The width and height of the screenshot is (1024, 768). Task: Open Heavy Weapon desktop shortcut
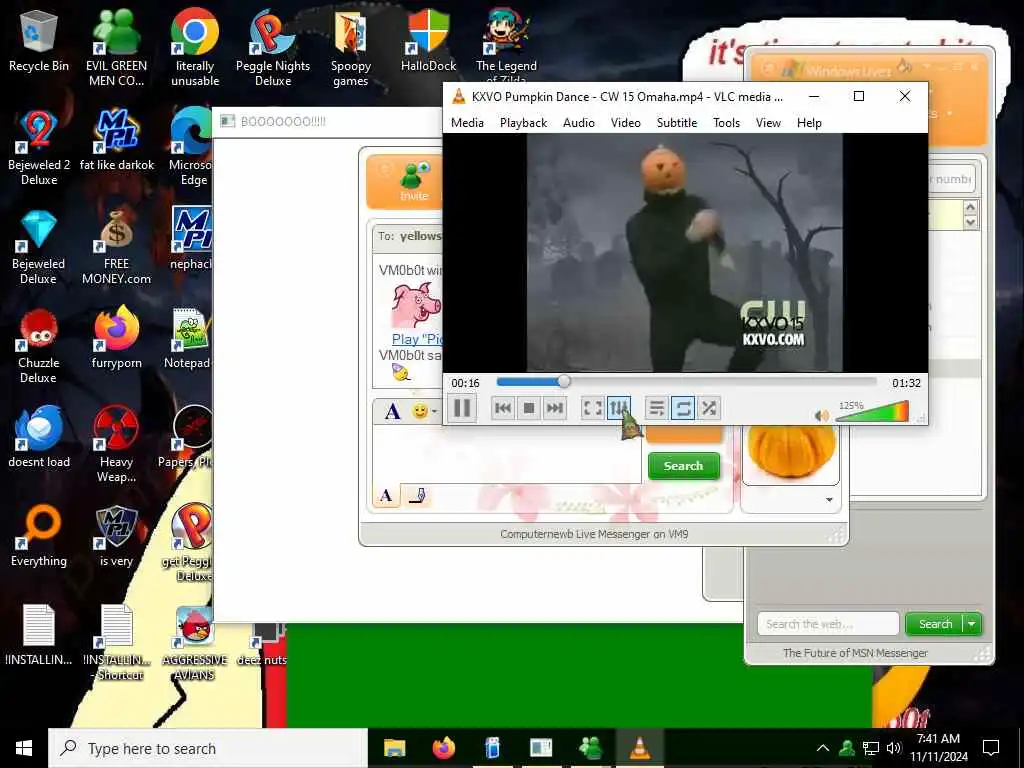click(x=116, y=444)
